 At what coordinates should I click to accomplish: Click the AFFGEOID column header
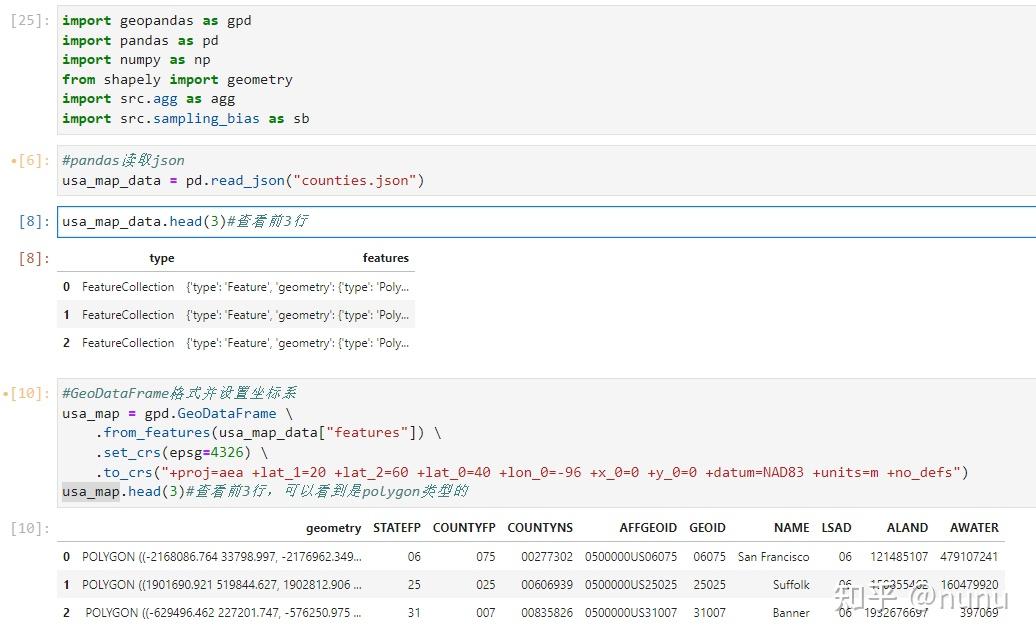(648, 528)
